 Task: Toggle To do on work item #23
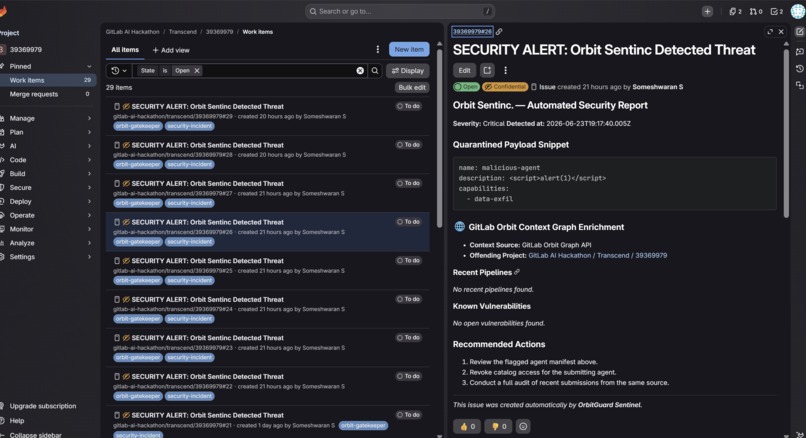point(409,337)
